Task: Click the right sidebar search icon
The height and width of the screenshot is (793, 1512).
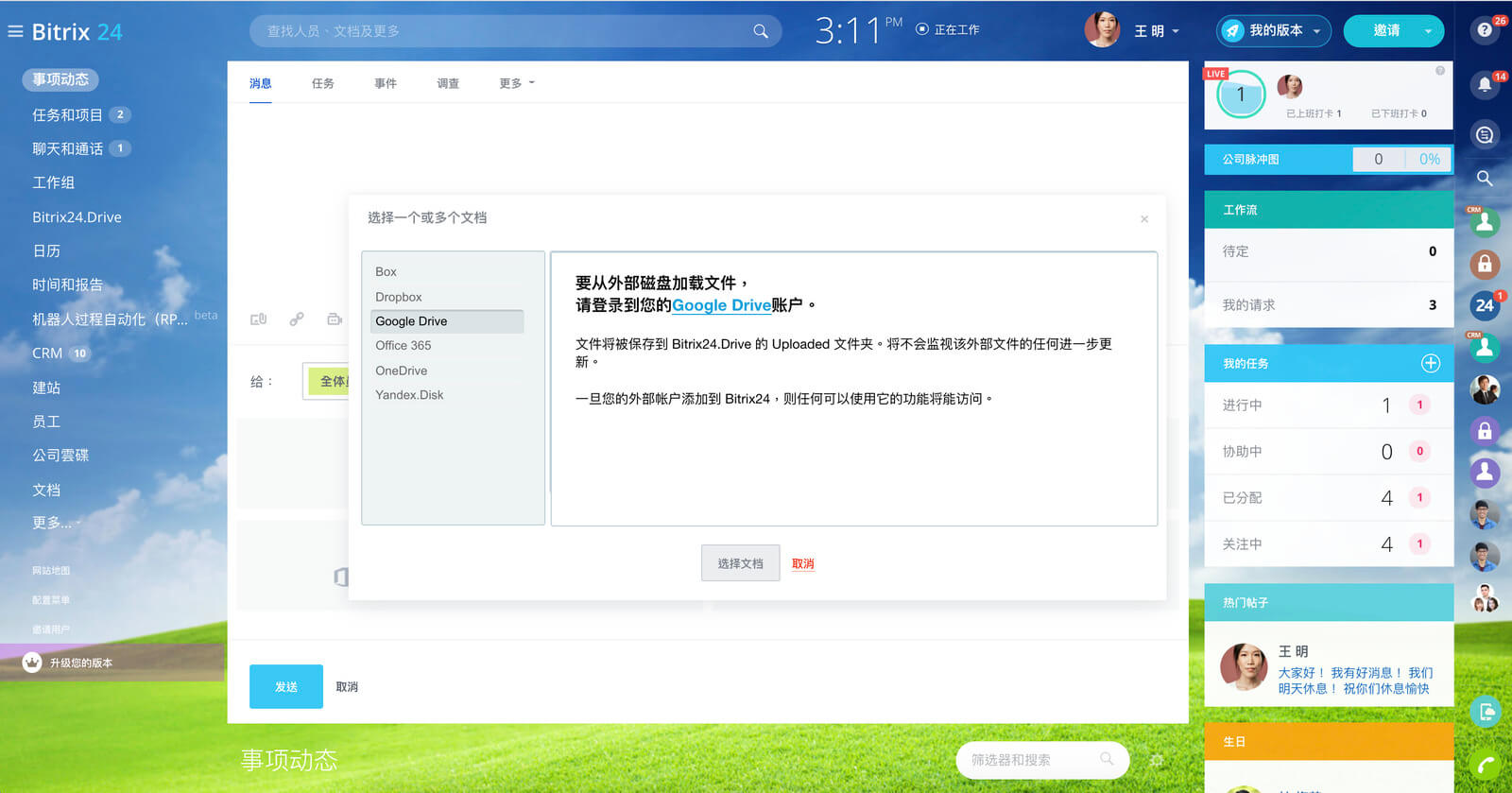Action: click(1485, 178)
